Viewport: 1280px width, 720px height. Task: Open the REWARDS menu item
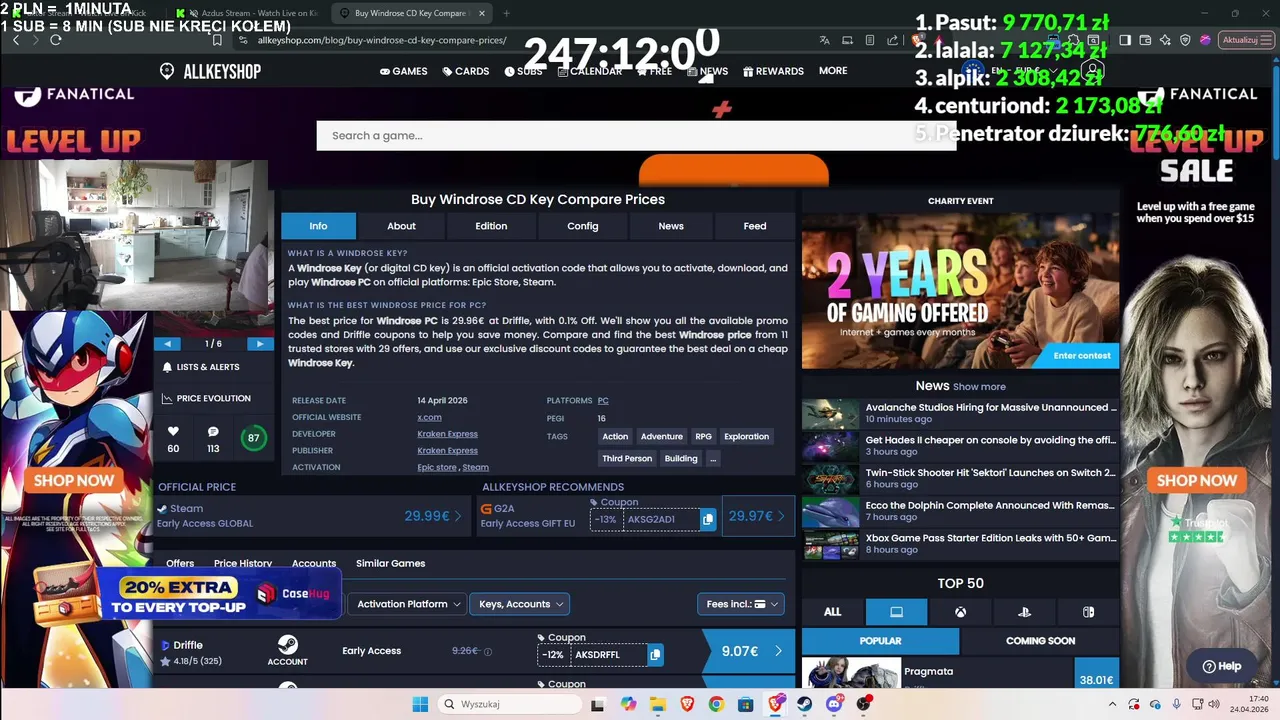coord(772,71)
